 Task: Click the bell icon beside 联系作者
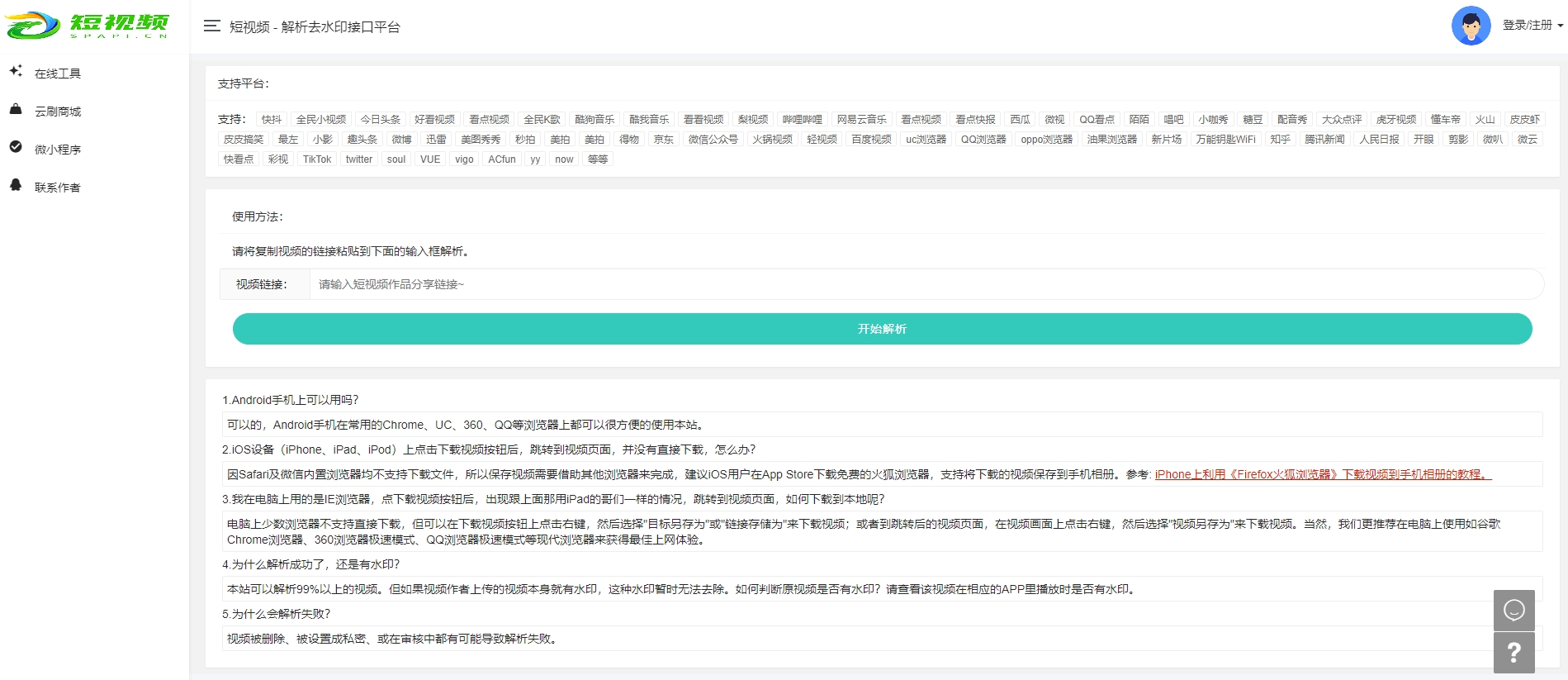[16, 185]
